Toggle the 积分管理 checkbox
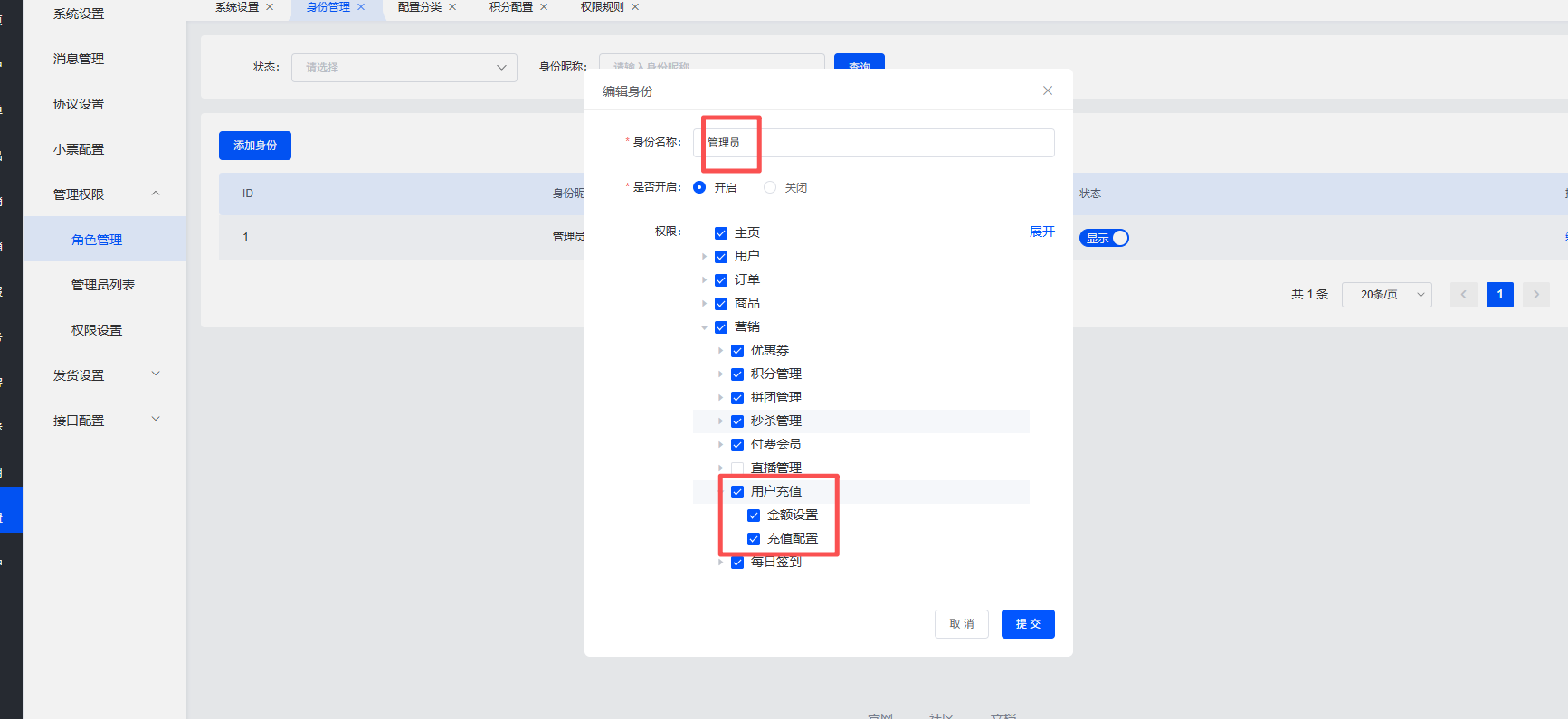 click(737, 374)
